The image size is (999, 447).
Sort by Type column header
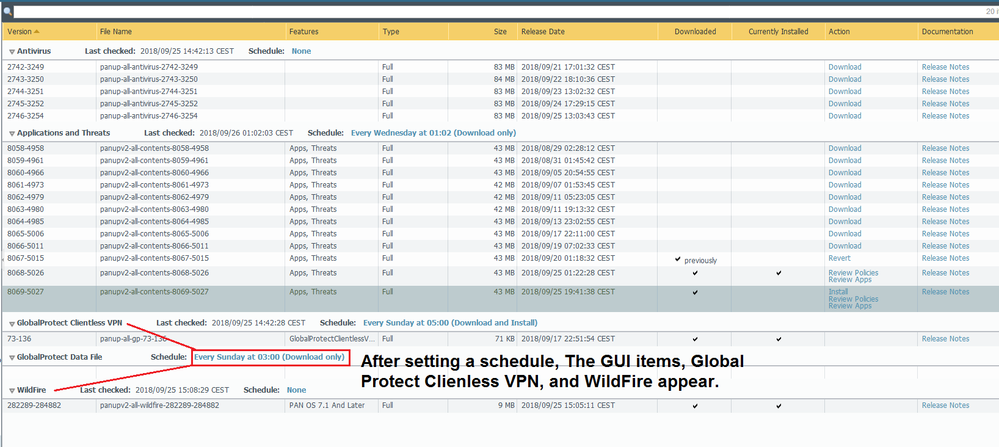coord(391,31)
